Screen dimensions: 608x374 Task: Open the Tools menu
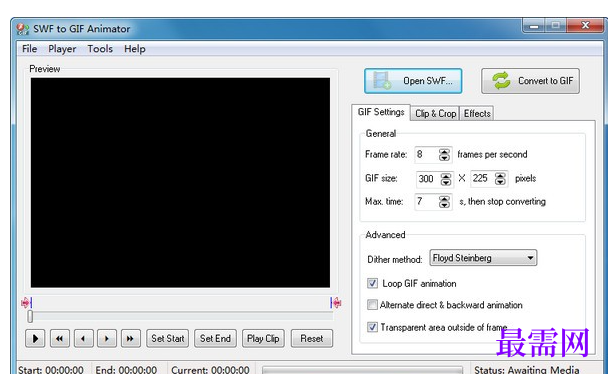point(100,49)
